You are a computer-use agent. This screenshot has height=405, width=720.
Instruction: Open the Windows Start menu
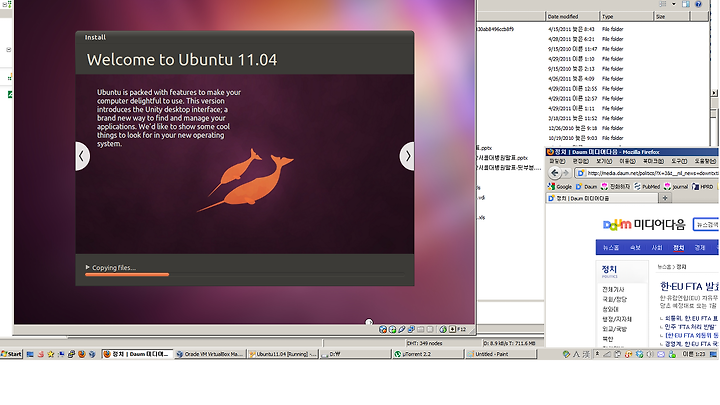(11, 354)
